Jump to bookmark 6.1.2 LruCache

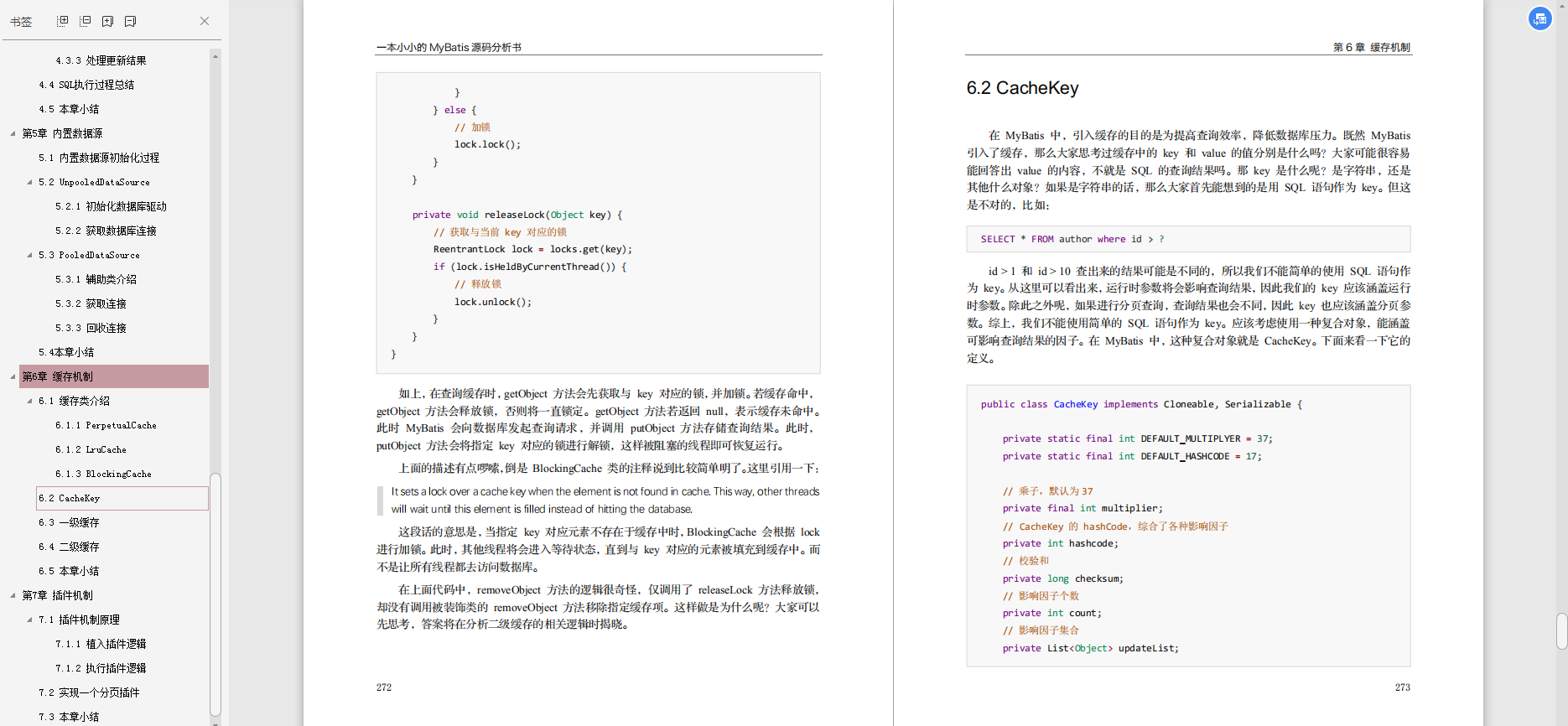91,449
